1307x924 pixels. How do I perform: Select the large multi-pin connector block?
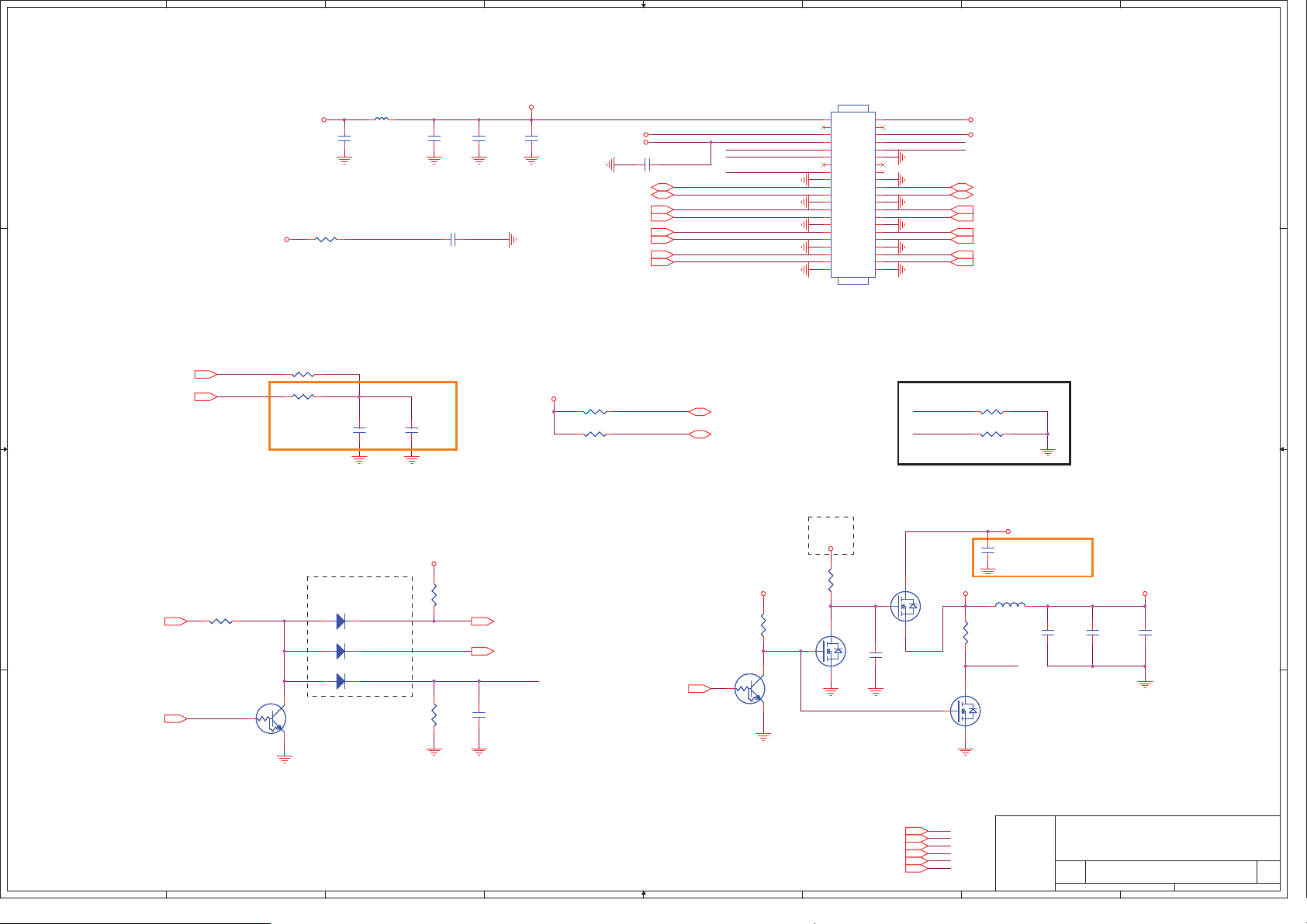852,194
